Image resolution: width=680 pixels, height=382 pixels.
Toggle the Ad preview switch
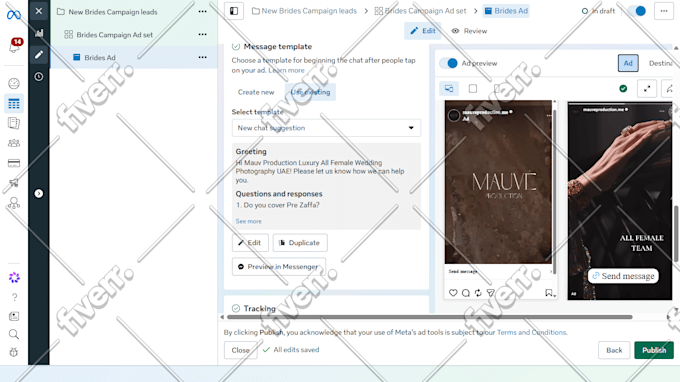click(448, 63)
